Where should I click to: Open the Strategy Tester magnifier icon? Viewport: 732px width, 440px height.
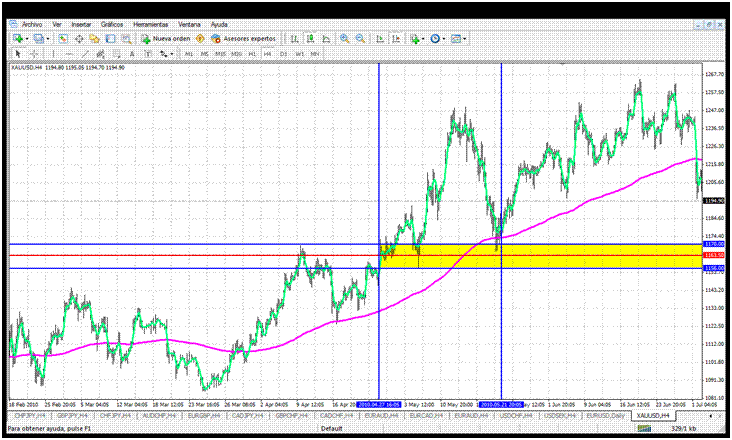click(x=126, y=39)
